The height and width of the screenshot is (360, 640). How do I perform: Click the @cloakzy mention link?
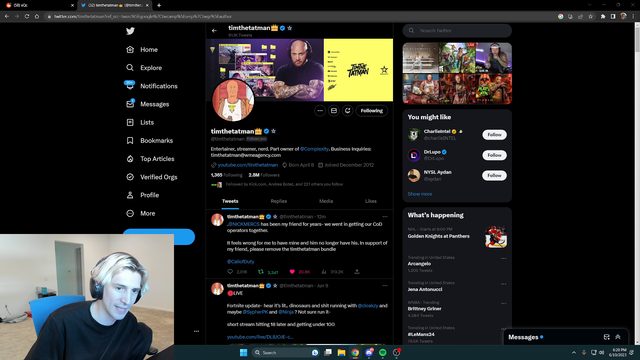368,306
